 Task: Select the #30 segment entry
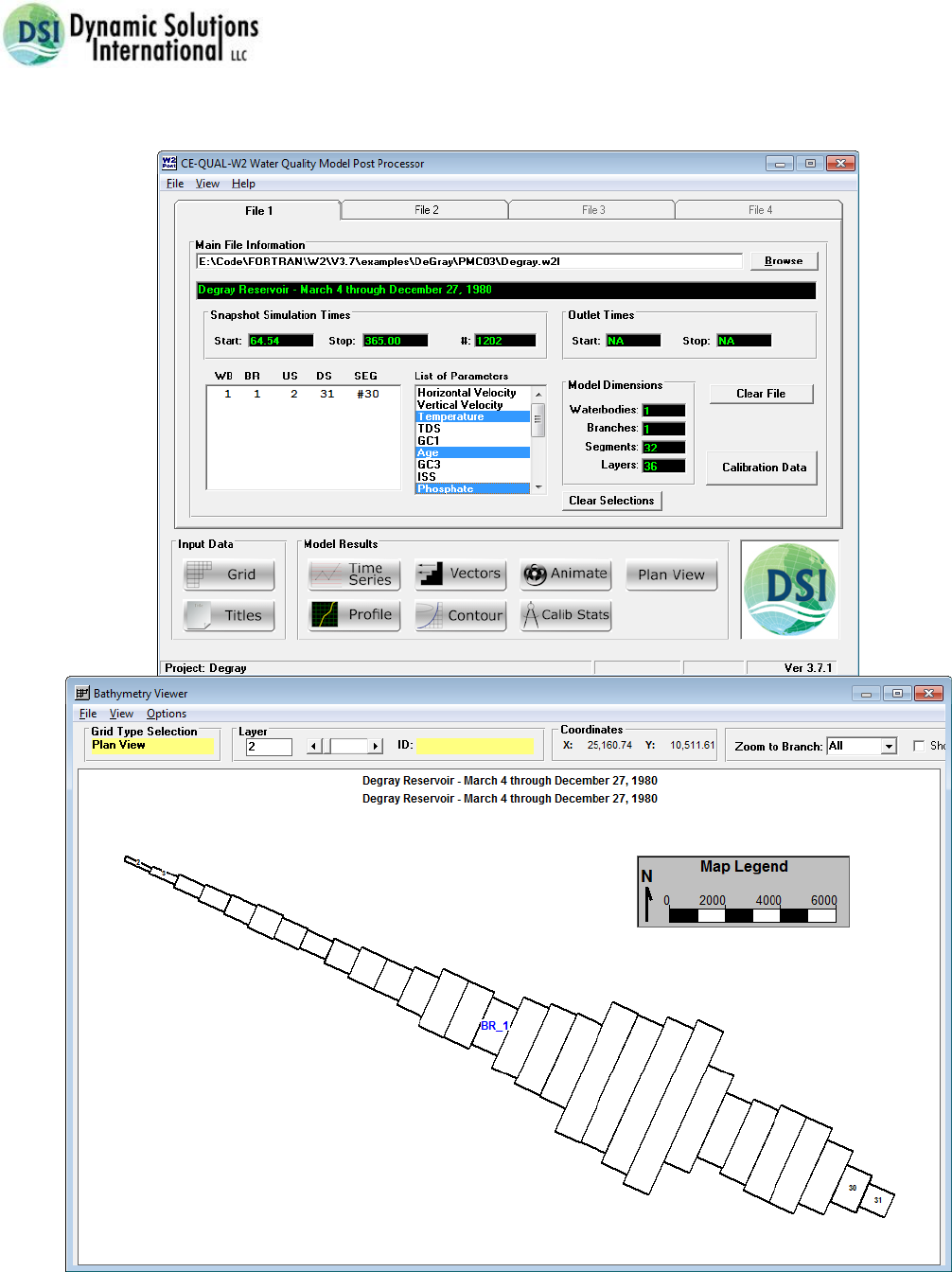[367, 394]
